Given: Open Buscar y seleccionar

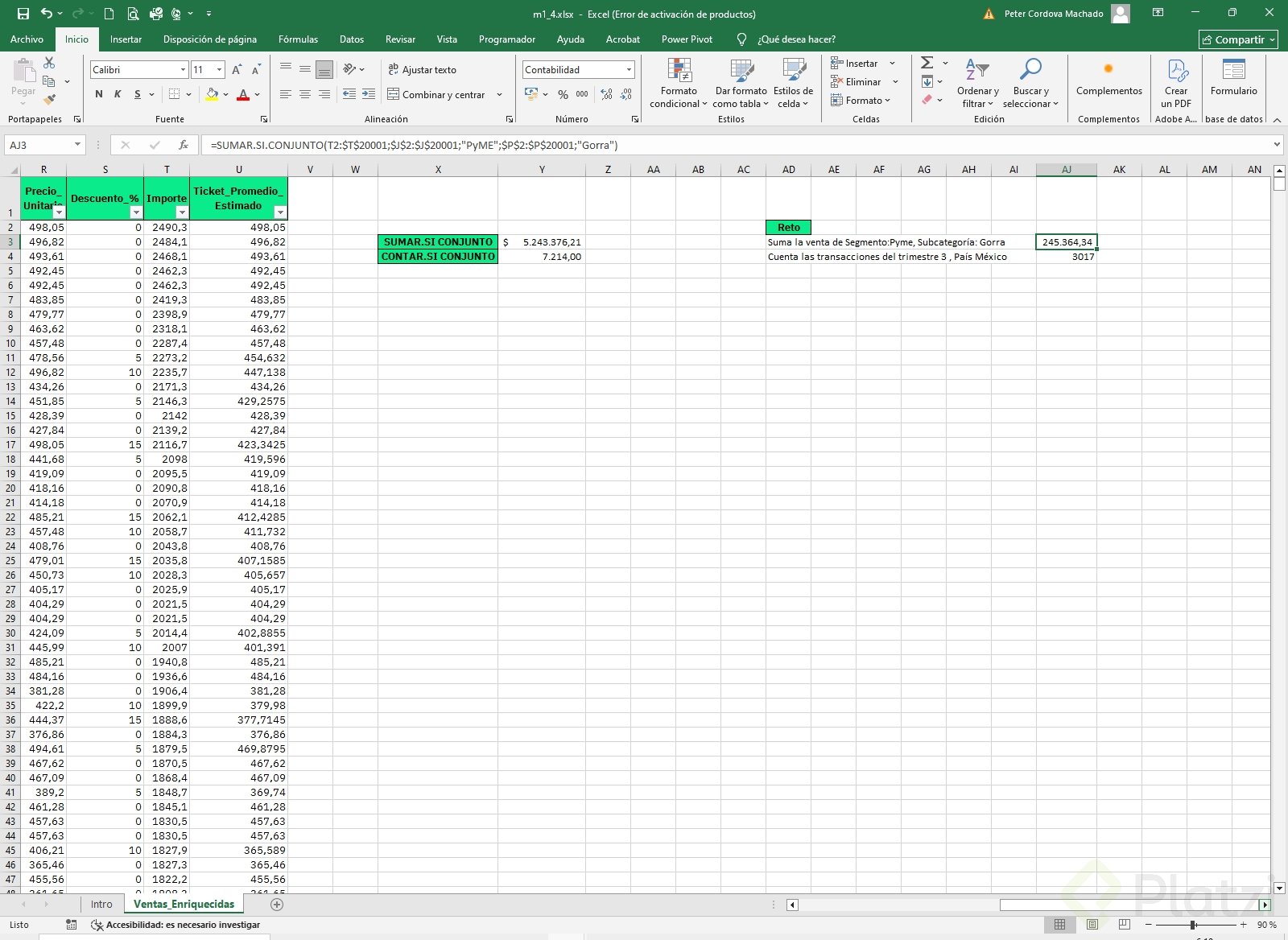Looking at the screenshot, I should point(1030,83).
